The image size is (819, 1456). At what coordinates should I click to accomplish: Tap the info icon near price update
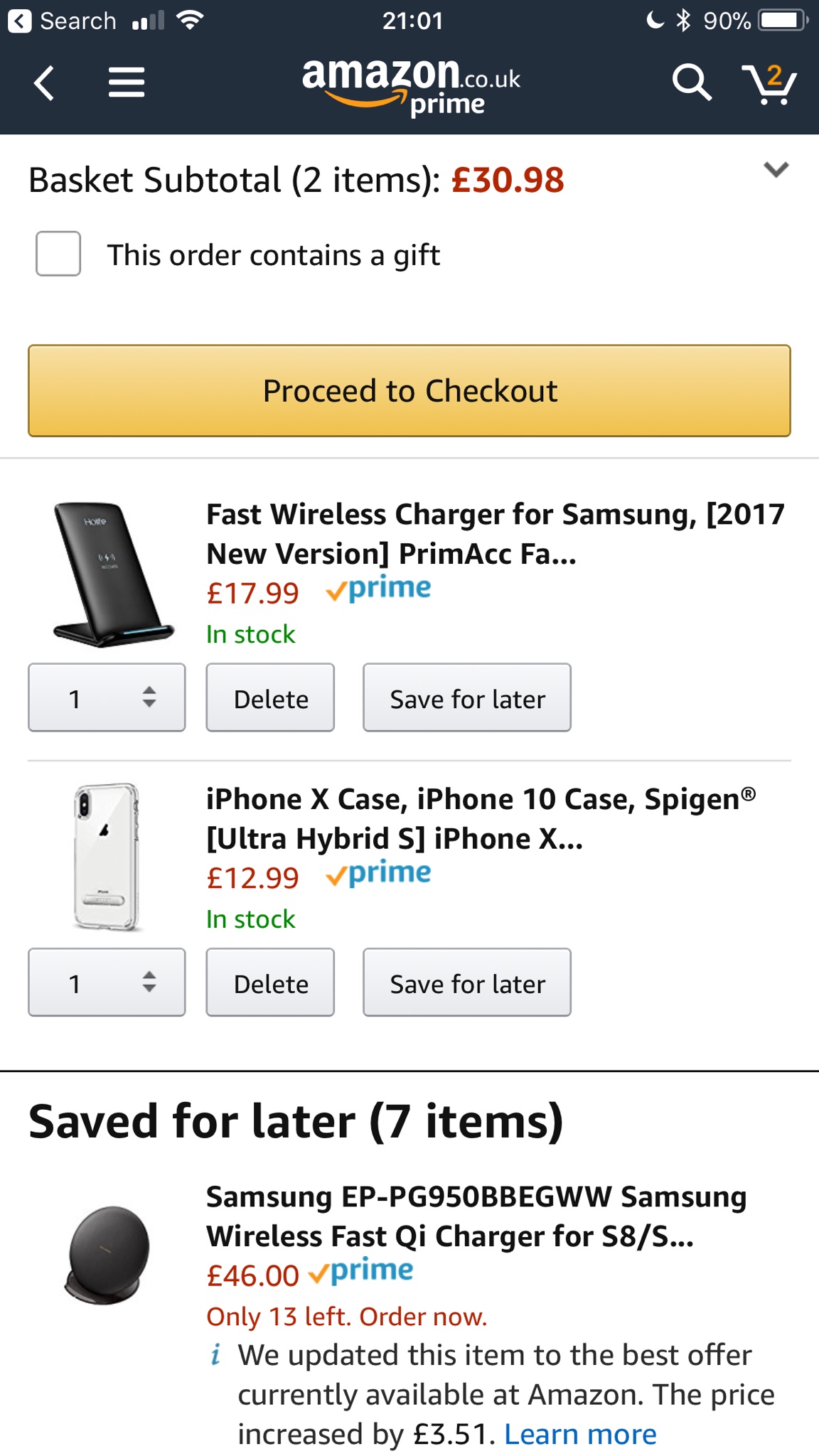point(215,1355)
